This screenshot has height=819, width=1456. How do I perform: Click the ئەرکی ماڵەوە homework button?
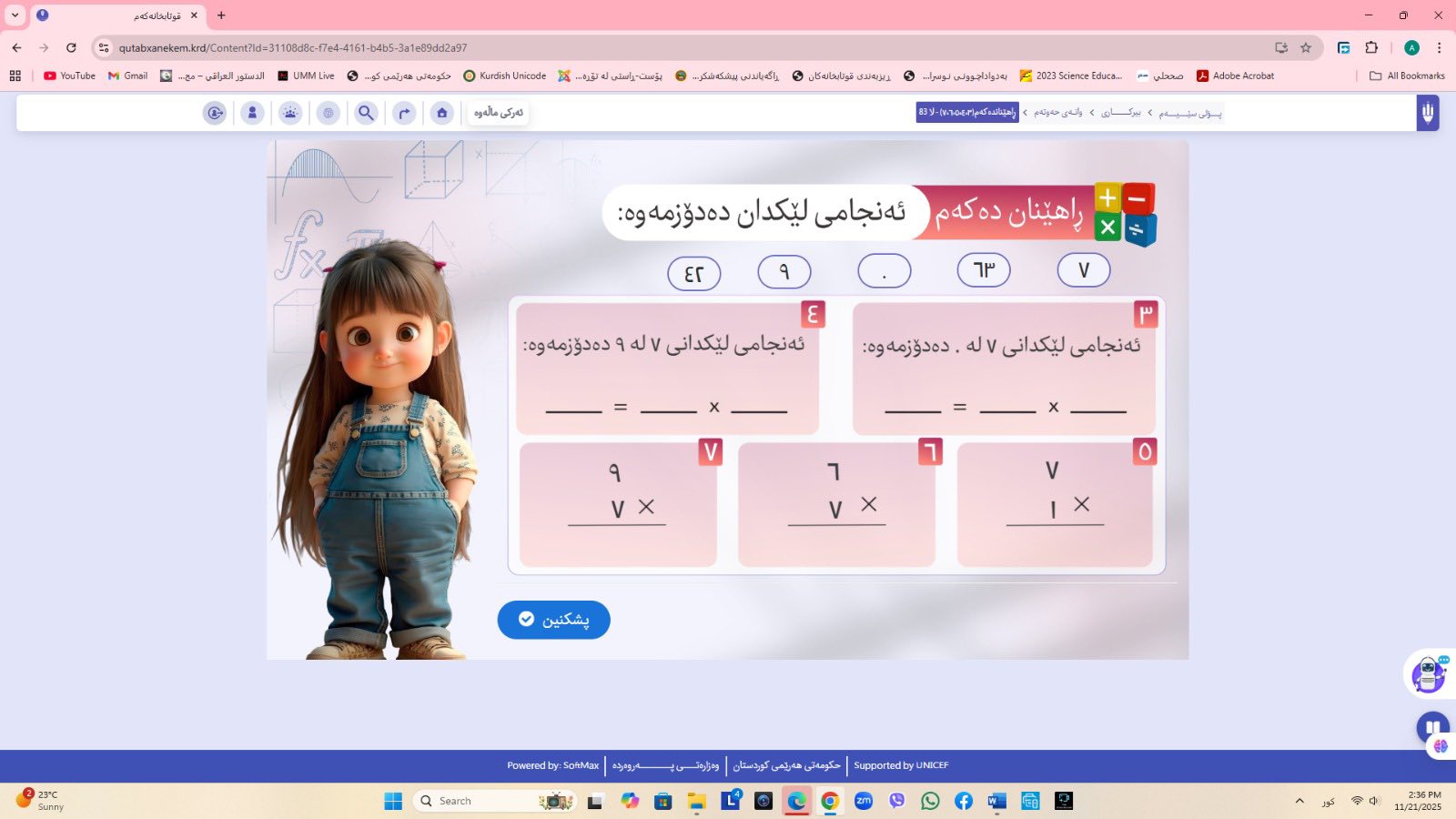499,112
